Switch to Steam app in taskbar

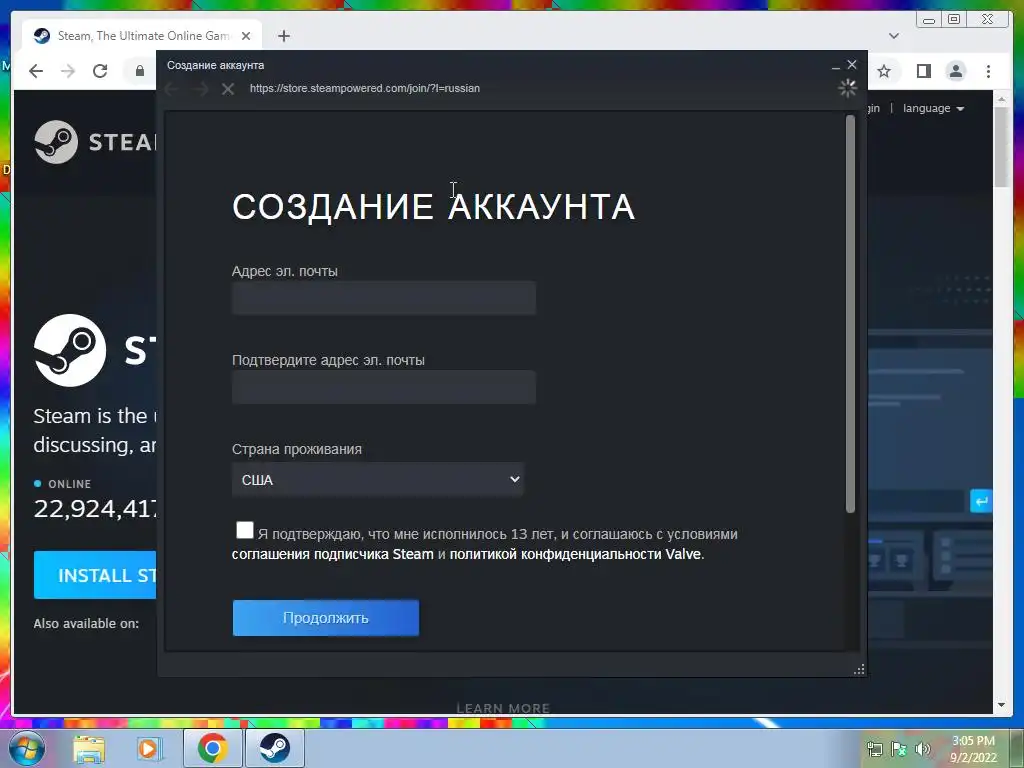[x=274, y=748]
